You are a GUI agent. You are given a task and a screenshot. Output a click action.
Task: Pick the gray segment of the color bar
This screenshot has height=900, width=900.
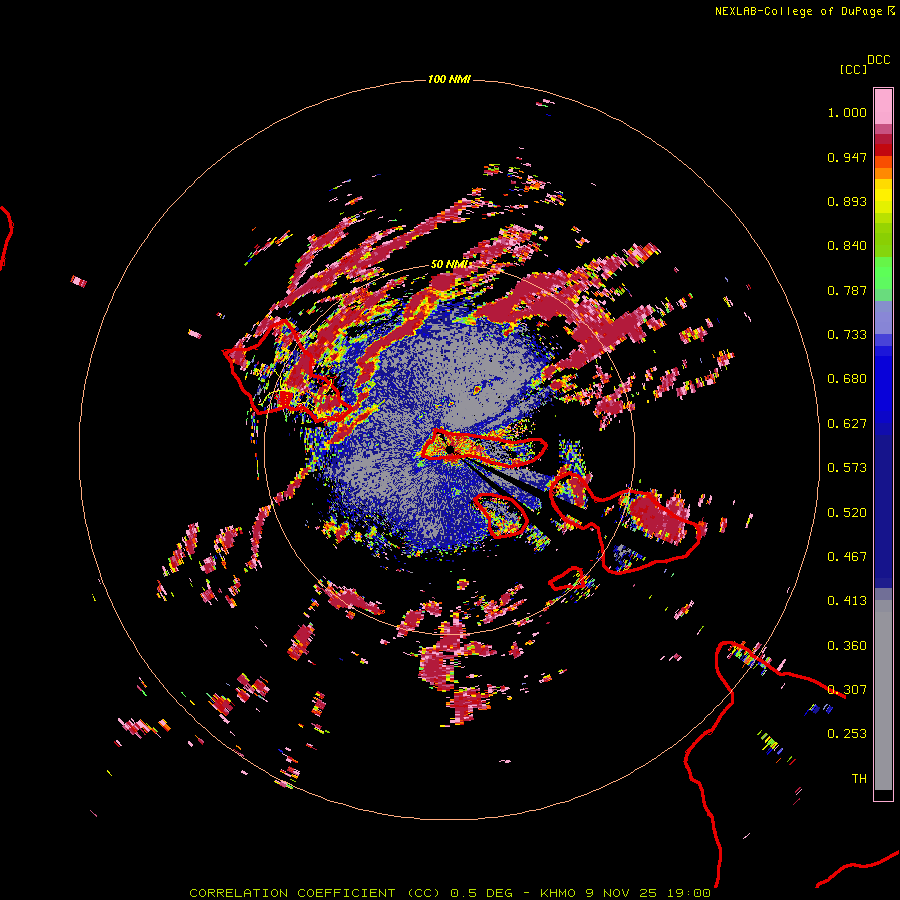883,695
